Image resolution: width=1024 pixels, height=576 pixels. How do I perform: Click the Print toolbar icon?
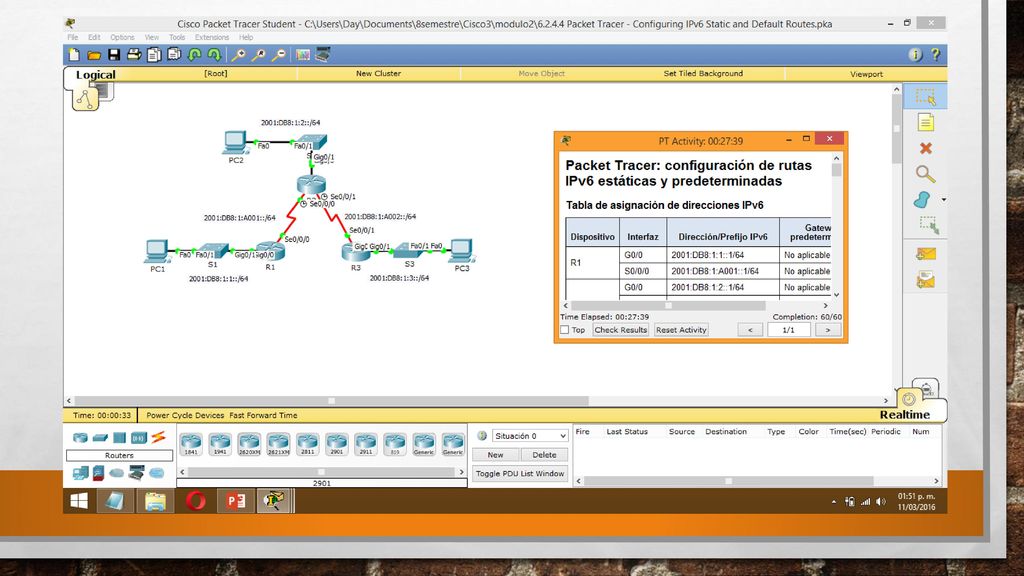(x=134, y=55)
